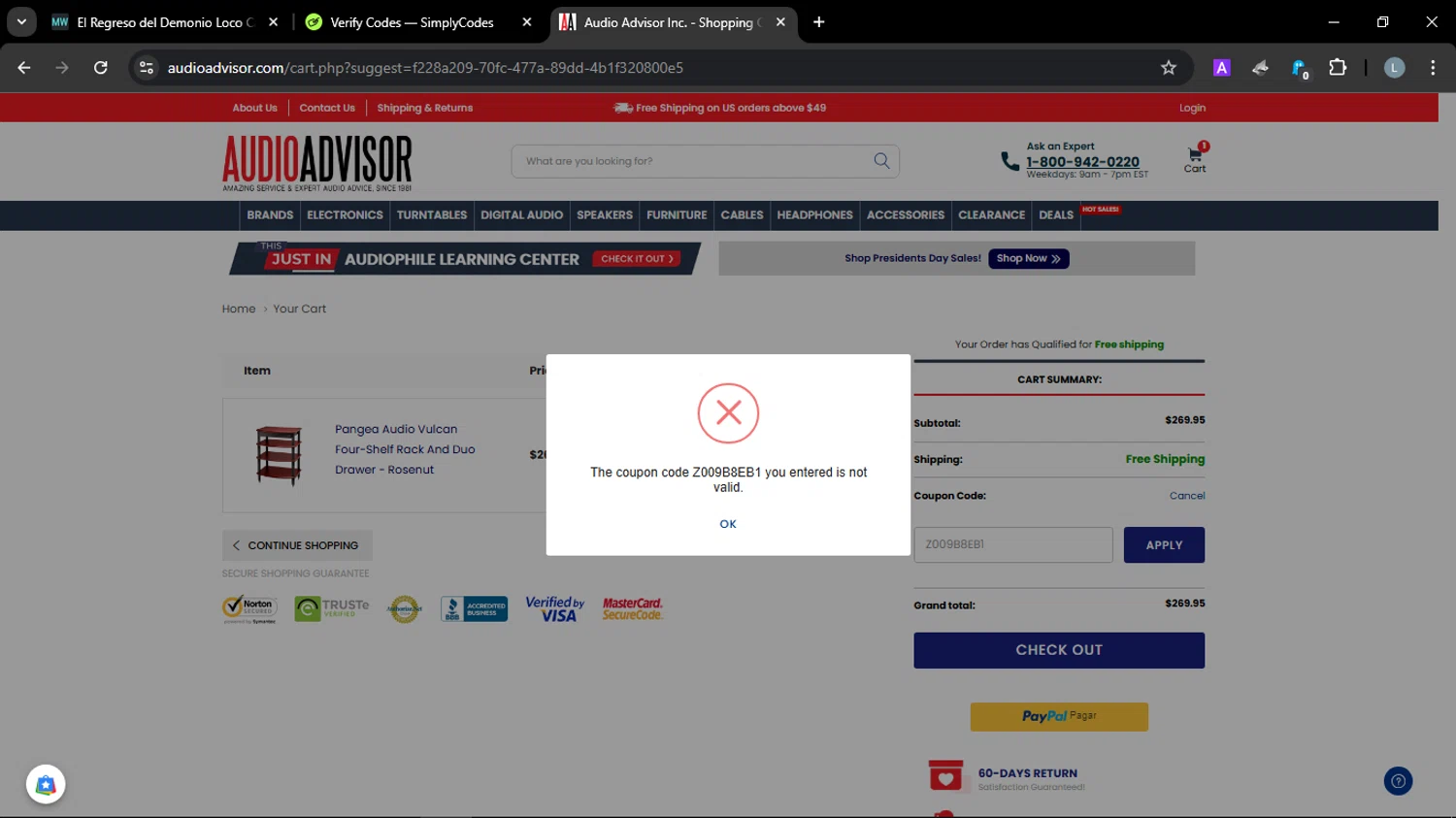Open the help question mark bubble

[x=1398, y=781]
